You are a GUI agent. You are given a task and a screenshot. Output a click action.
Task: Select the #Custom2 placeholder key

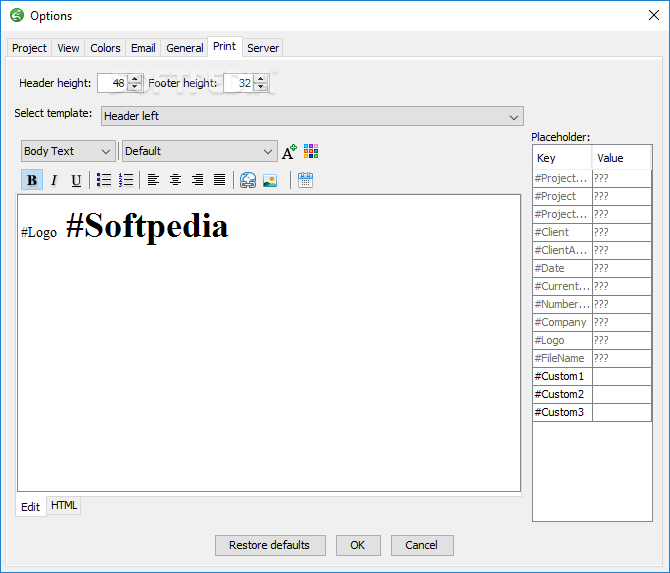(x=562, y=394)
